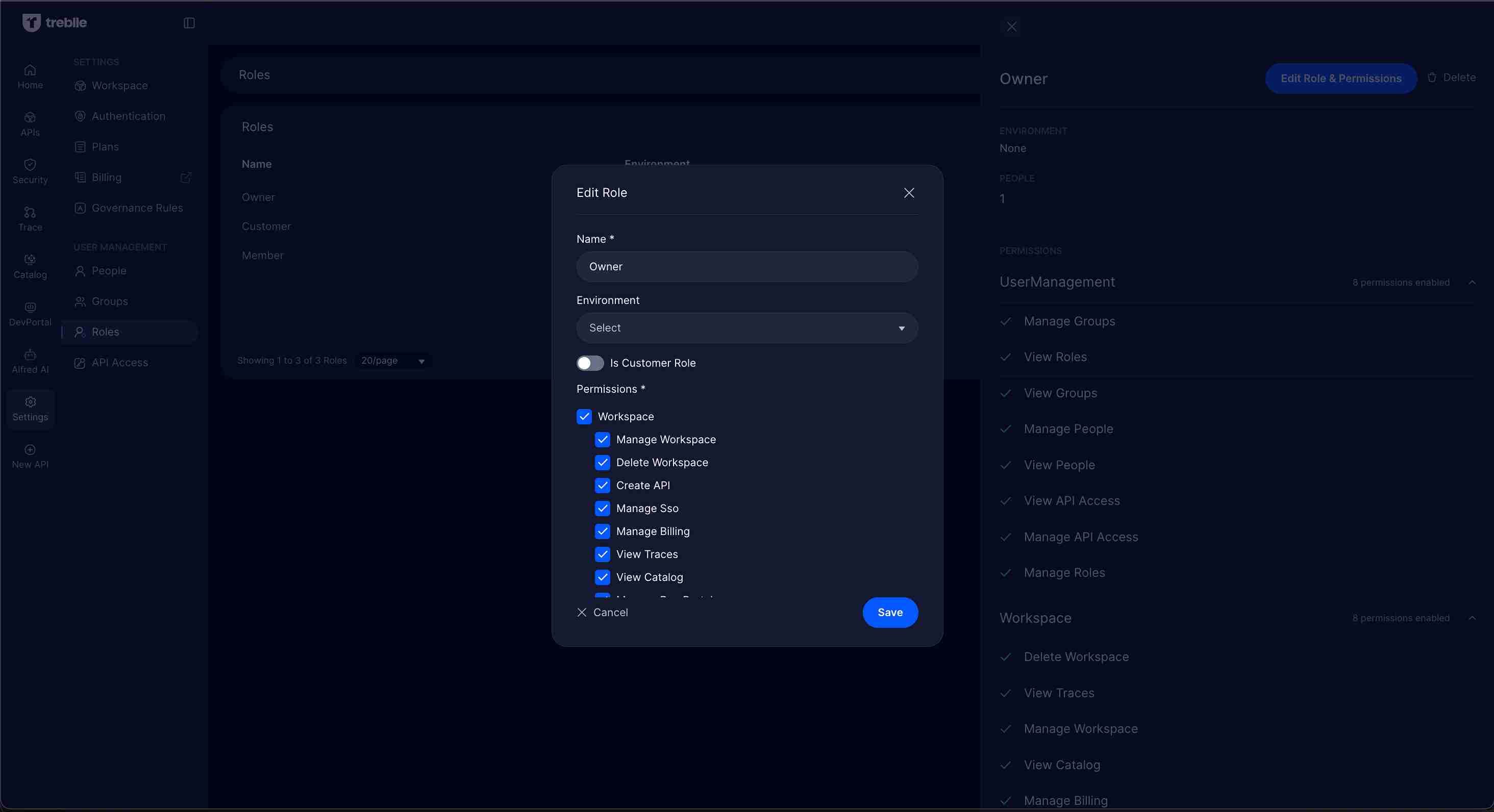Click Cancel in the Edit Role dialog
The height and width of the screenshot is (812, 1494).
pyautogui.click(x=603, y=613)
